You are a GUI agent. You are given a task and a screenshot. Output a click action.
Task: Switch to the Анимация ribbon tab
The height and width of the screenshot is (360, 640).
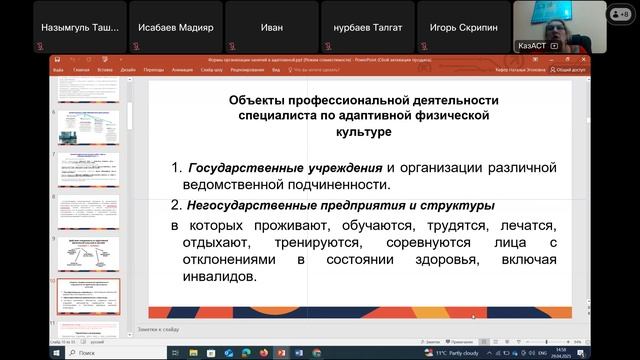182,70
